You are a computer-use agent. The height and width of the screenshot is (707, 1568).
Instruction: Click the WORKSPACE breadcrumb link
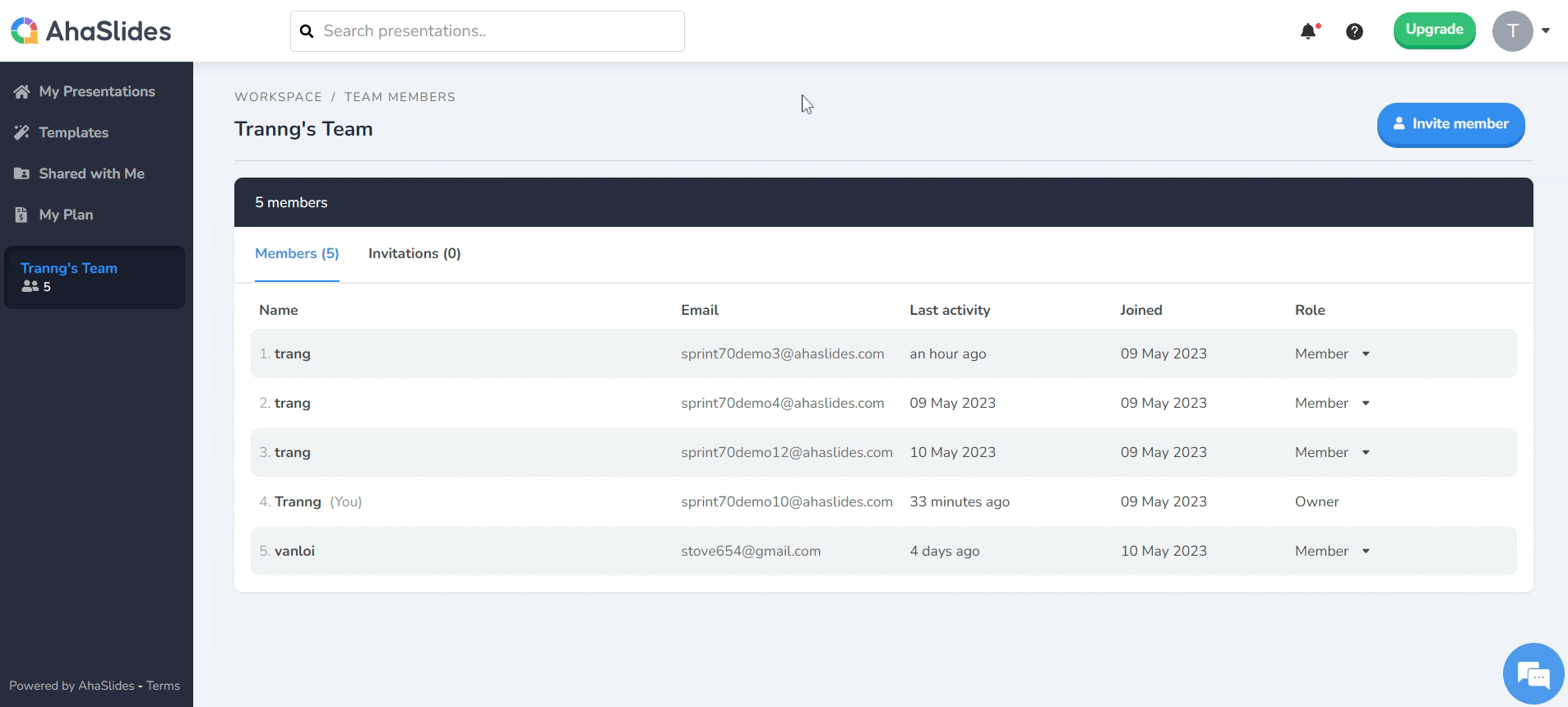[278, 97]
